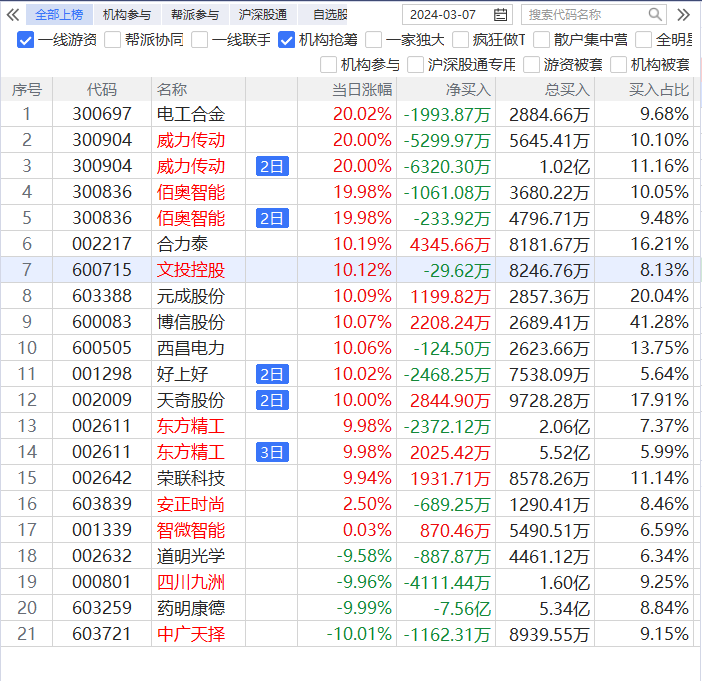Select the 智微智能 stock name
The image size is (702, 681).
click(191, 530)
